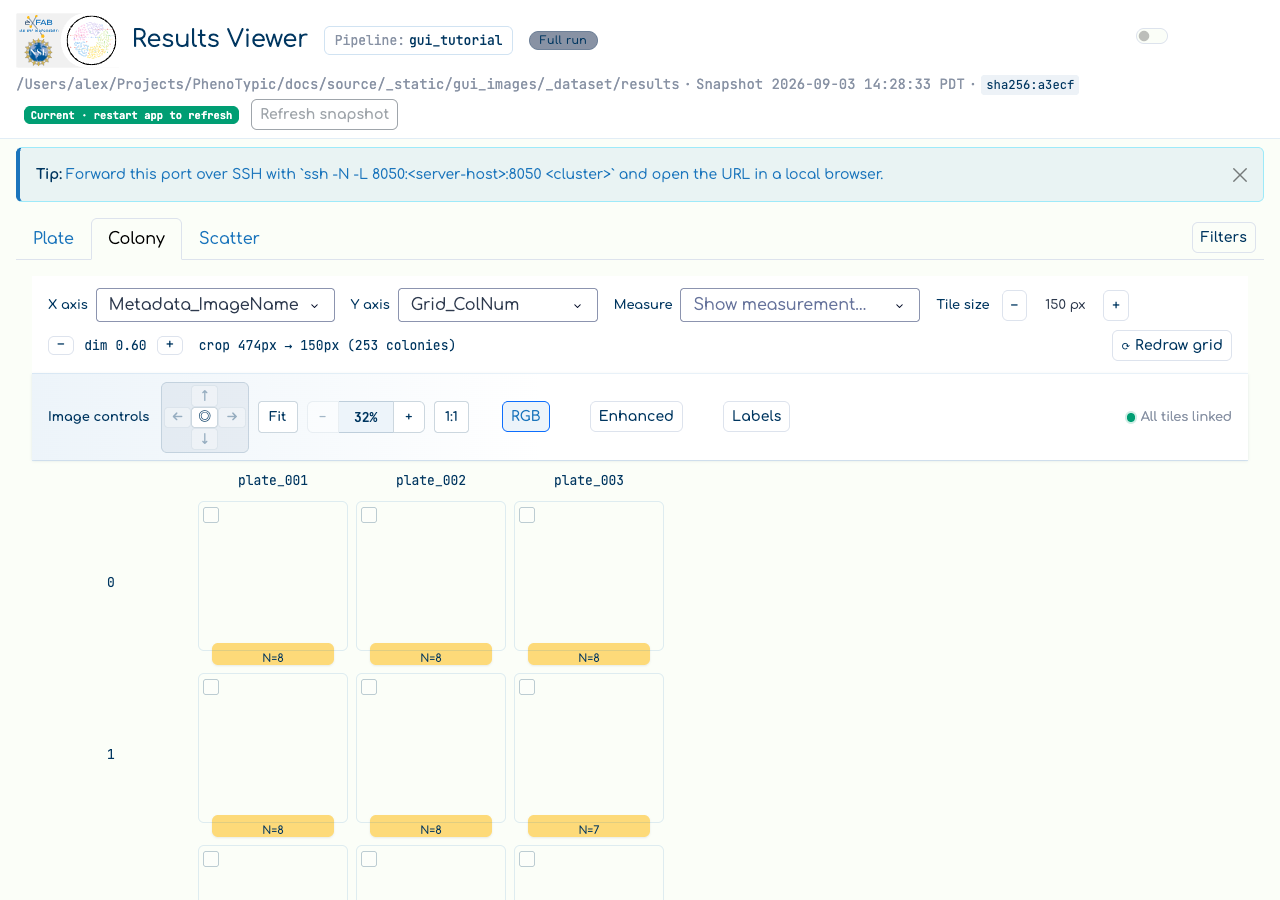Image resolution: width=1280 pixels, height=900 pixels.
Task: Select the plate_001 tile checkbox in row 1
Action: (211, 687)
